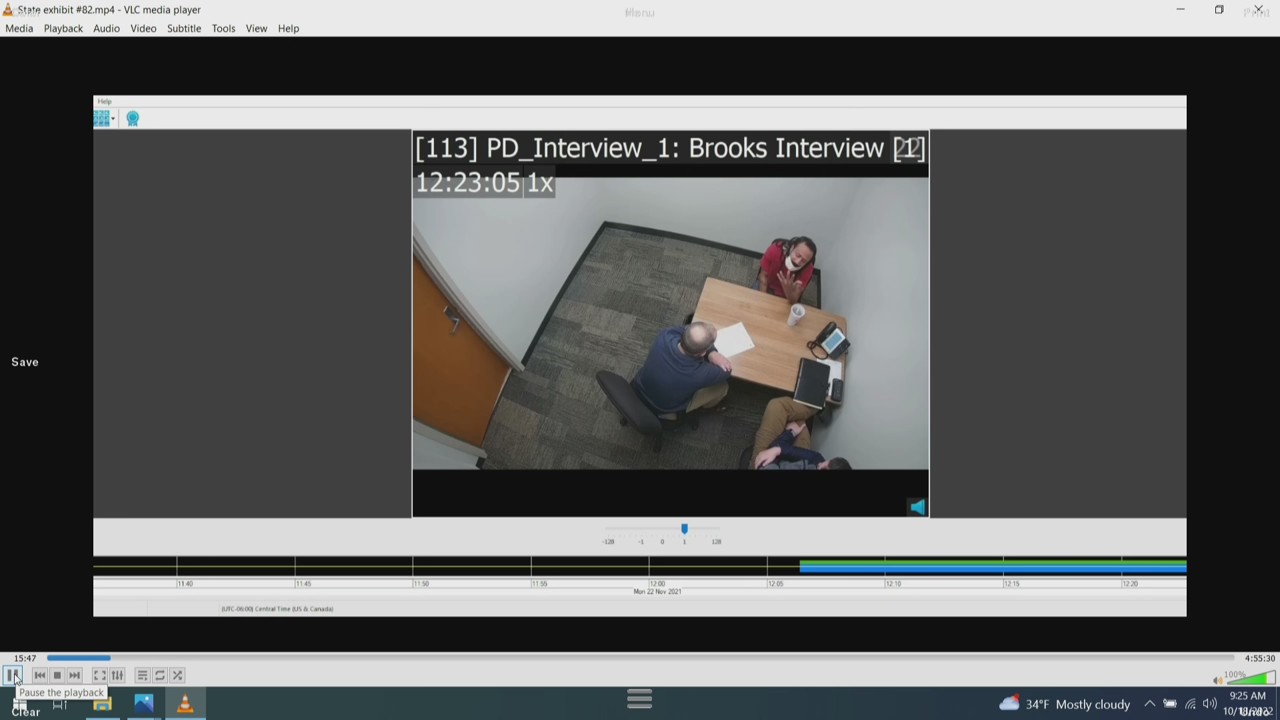Image resolution: width=1280 pixels, height=720 pixels.
Task: Show the VLC playlist view
Action: tap(141, 675)
